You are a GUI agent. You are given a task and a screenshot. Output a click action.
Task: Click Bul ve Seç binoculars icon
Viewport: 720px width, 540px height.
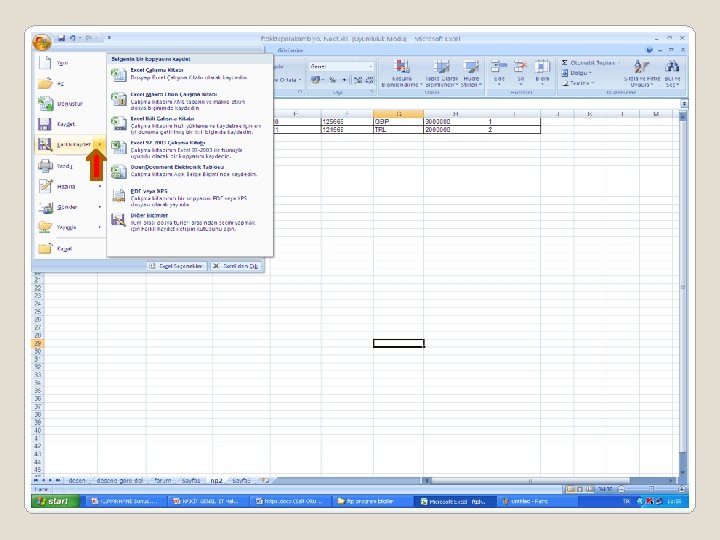[x=673, y=73]
